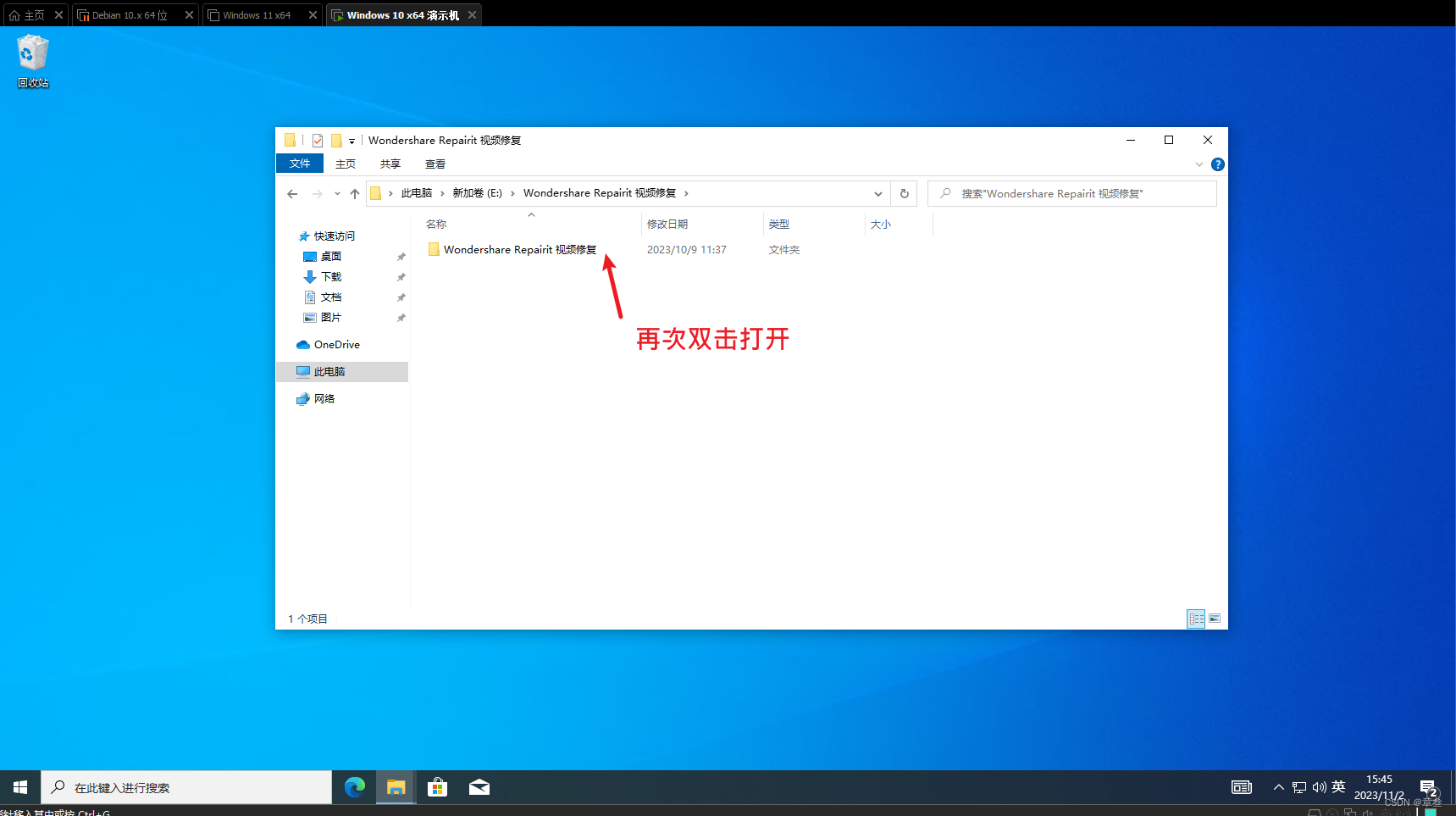Open the Recycle Bin desktop icon

(x=33, y=60)
